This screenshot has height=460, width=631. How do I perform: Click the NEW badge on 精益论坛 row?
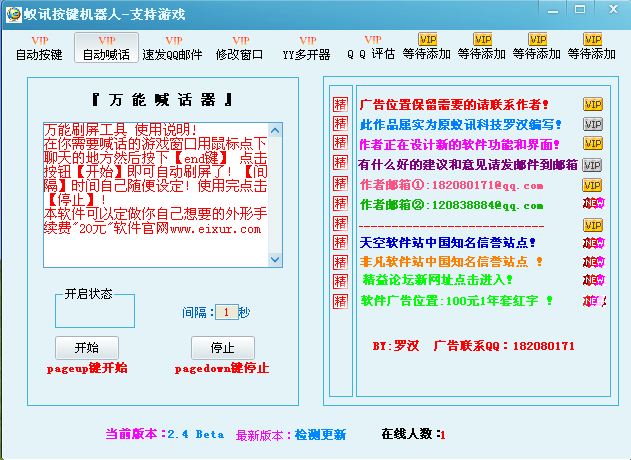click(594, 280)
